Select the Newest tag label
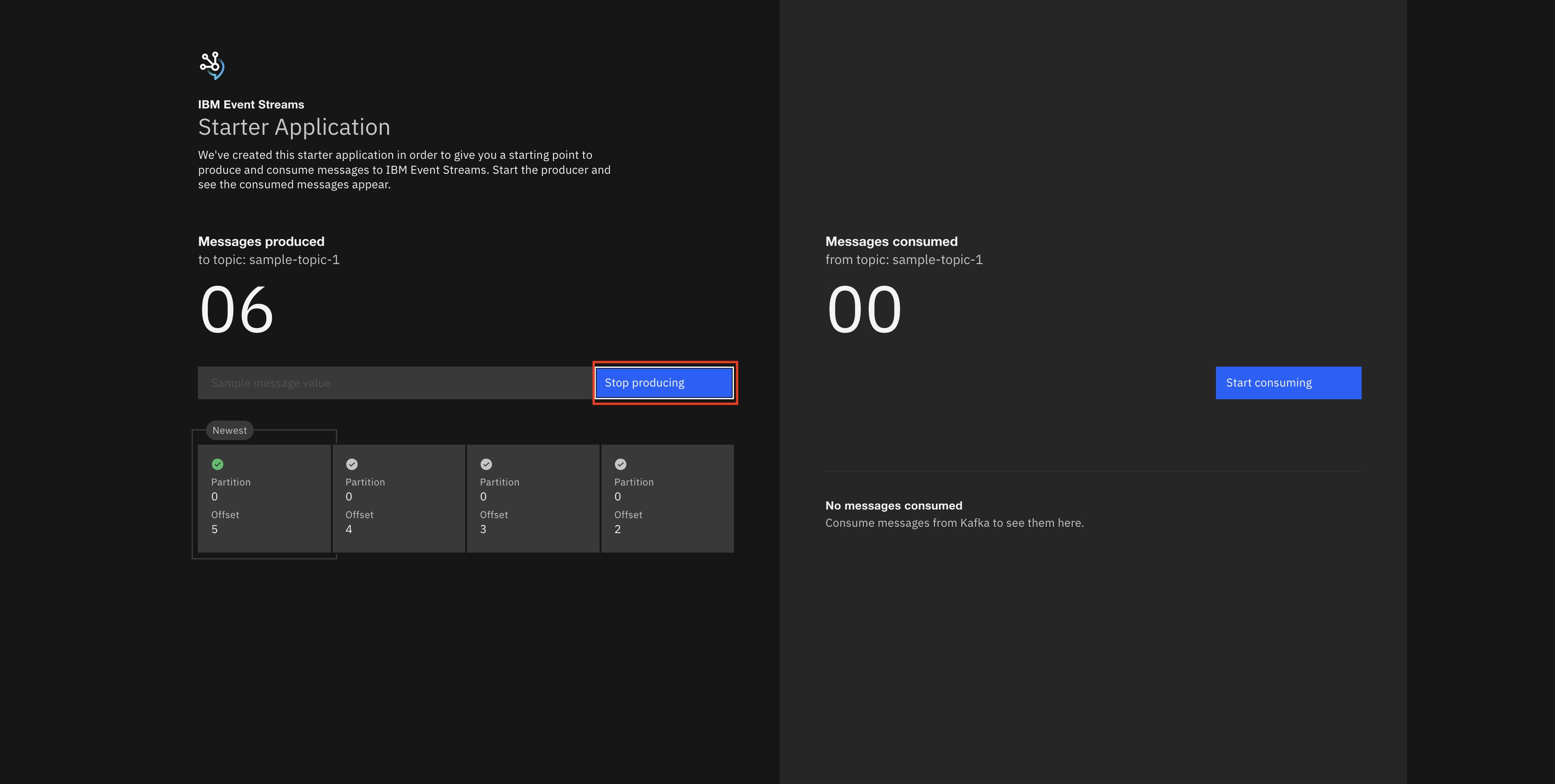 229,430
